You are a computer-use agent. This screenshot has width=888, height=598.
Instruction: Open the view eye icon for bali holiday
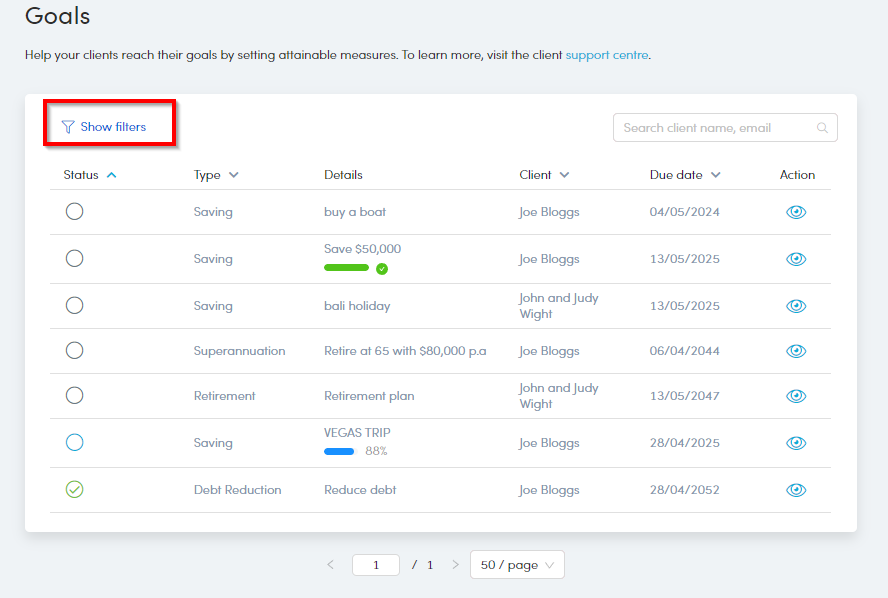(x=796, y=306)
